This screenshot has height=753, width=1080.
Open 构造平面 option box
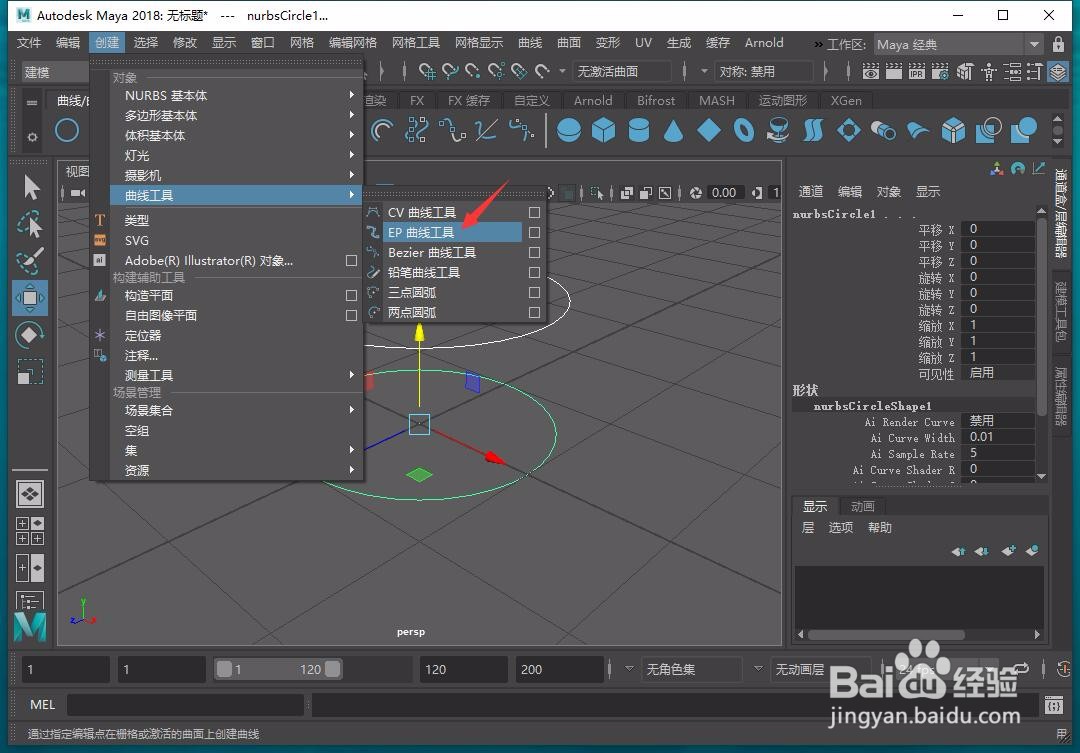tap(351, 295)
